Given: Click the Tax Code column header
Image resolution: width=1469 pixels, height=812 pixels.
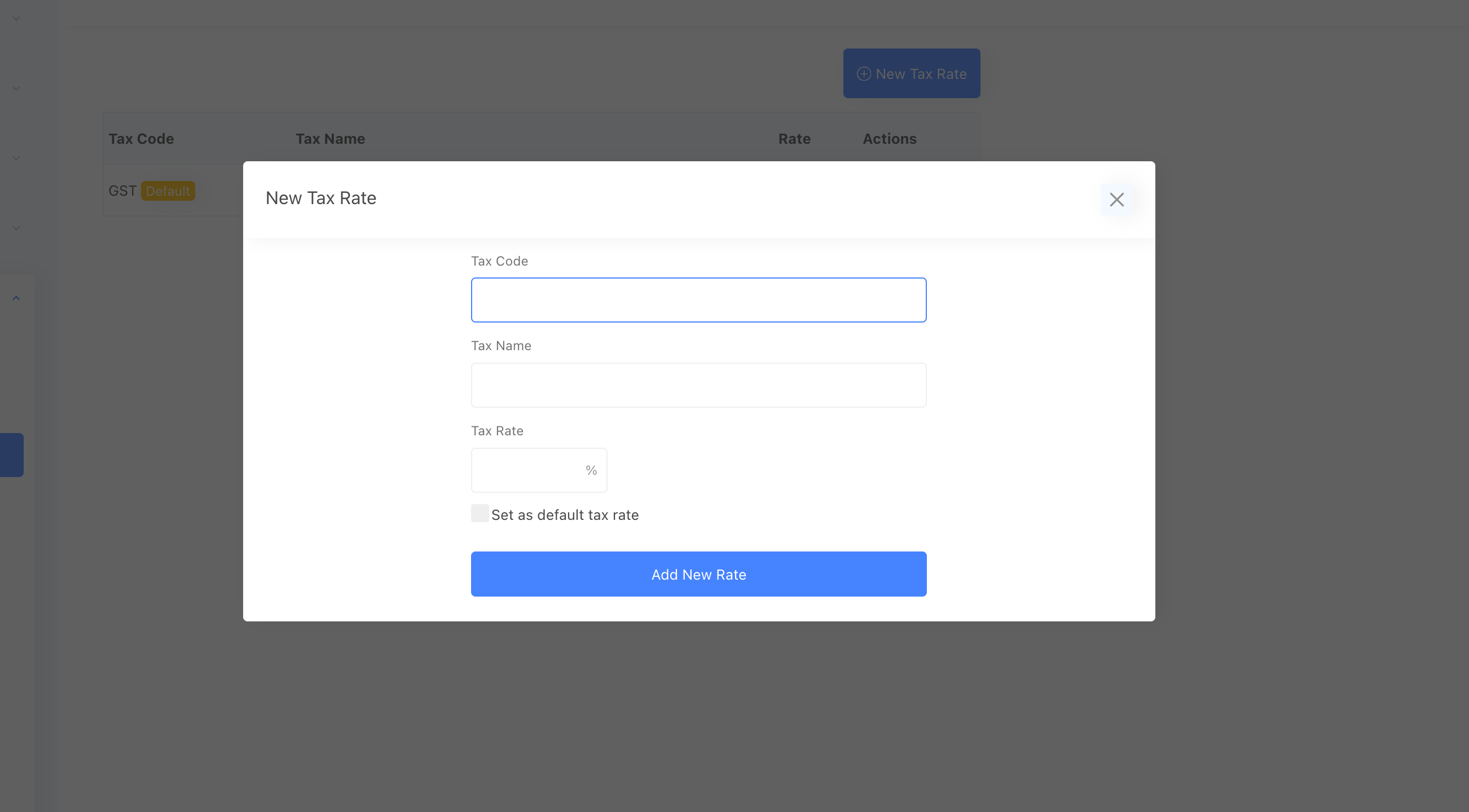Looking at the screenshot, I should click(142, 139).
